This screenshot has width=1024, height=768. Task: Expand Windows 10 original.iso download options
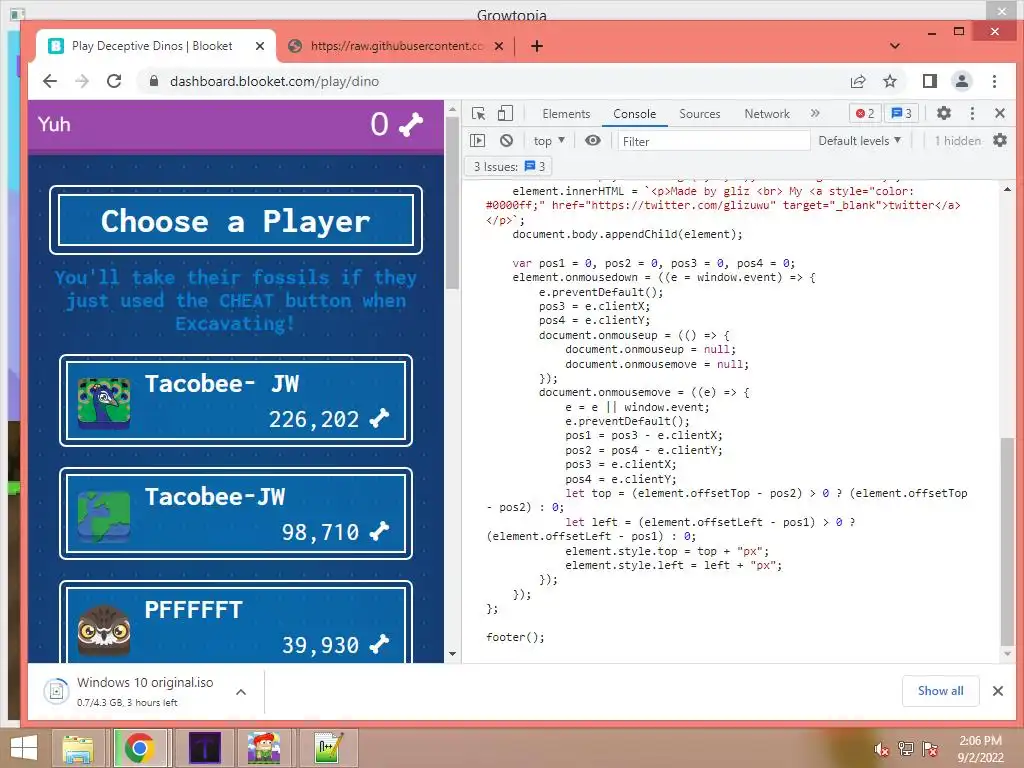click(241, 692)
